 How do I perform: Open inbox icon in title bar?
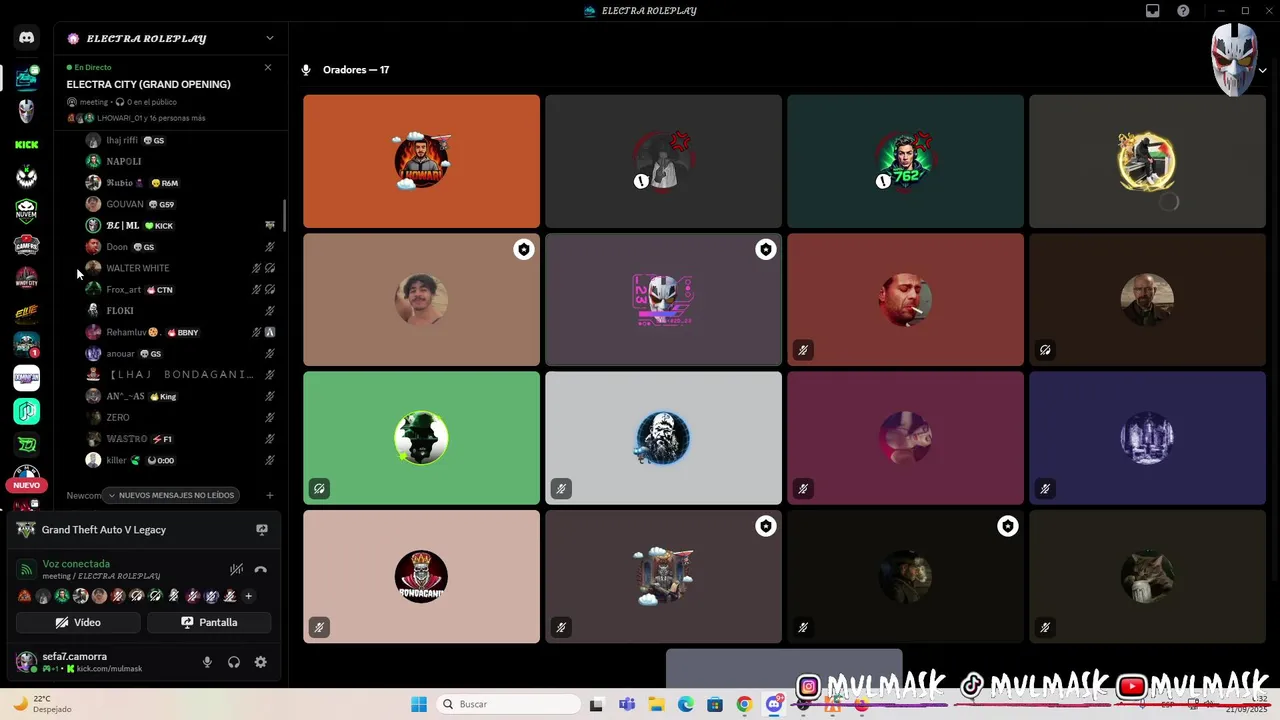[x=1153, y=11]
